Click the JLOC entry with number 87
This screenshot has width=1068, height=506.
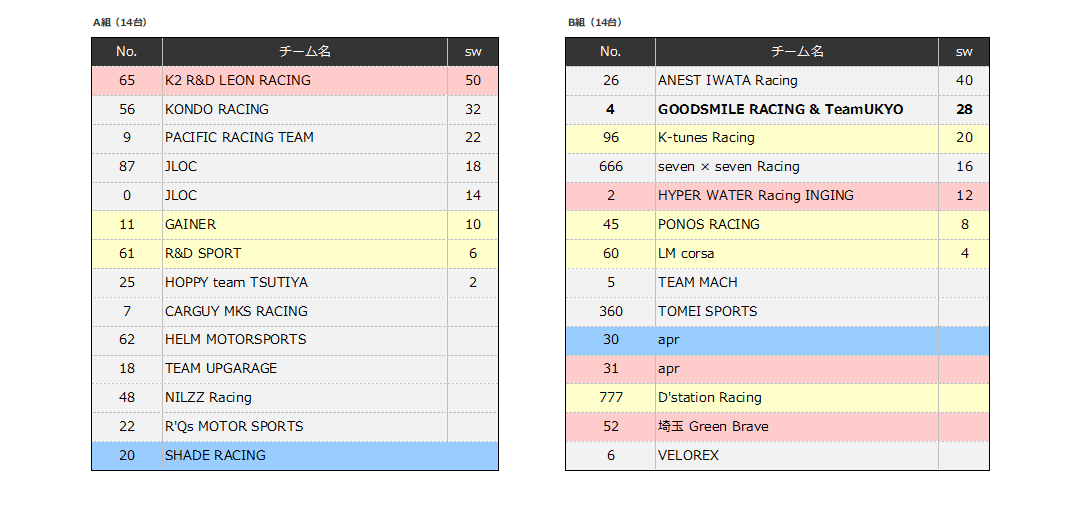click(181, 167)
